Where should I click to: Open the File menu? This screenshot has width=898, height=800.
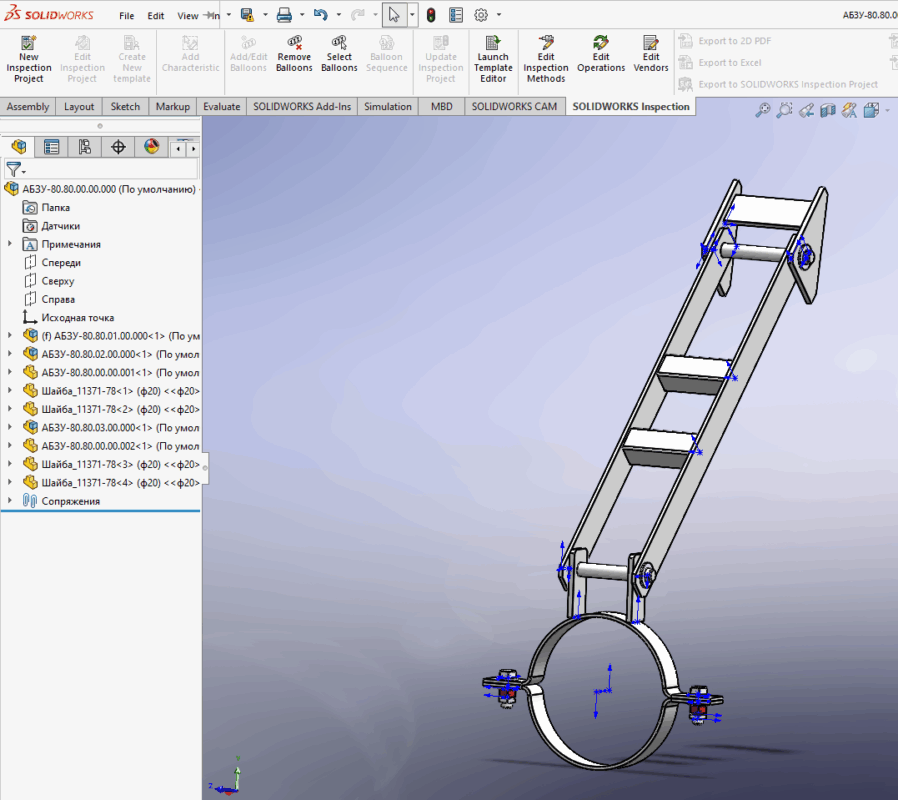pos(126,16)
